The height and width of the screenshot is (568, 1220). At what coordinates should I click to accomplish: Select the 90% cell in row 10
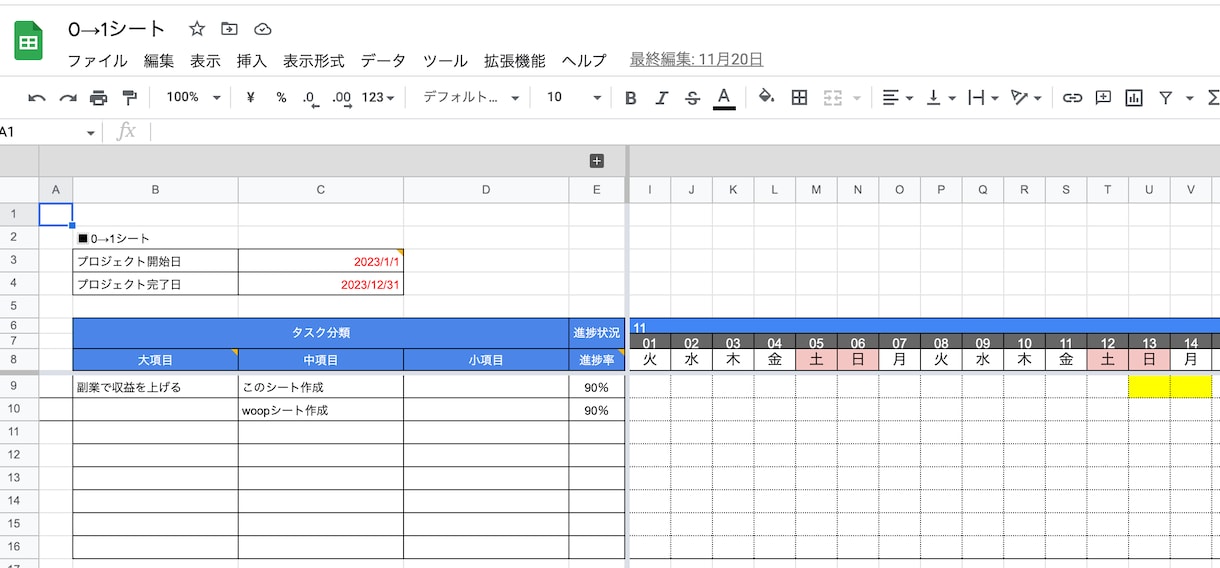pyautogui.click(x=597, y=410)
